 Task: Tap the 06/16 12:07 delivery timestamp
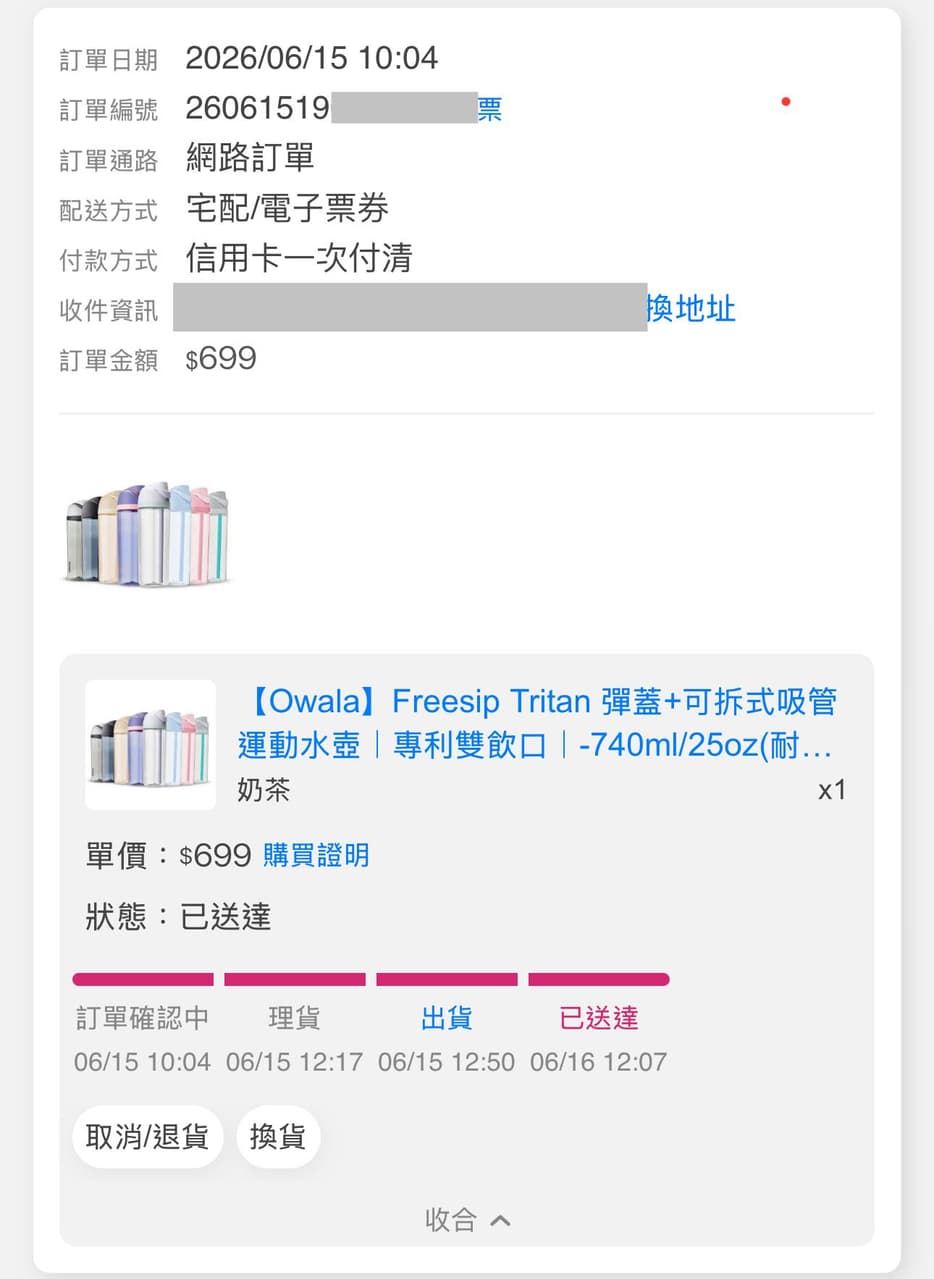(598, 1062)
